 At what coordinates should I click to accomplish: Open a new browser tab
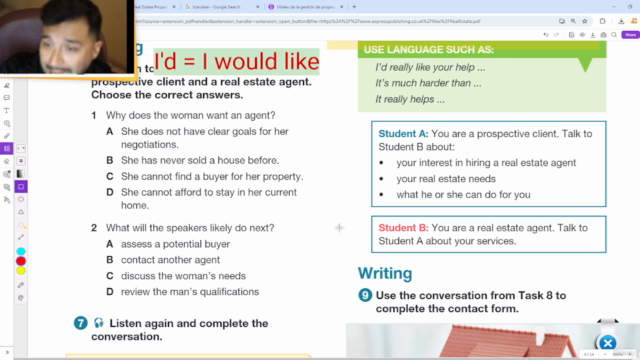[354, 7]
